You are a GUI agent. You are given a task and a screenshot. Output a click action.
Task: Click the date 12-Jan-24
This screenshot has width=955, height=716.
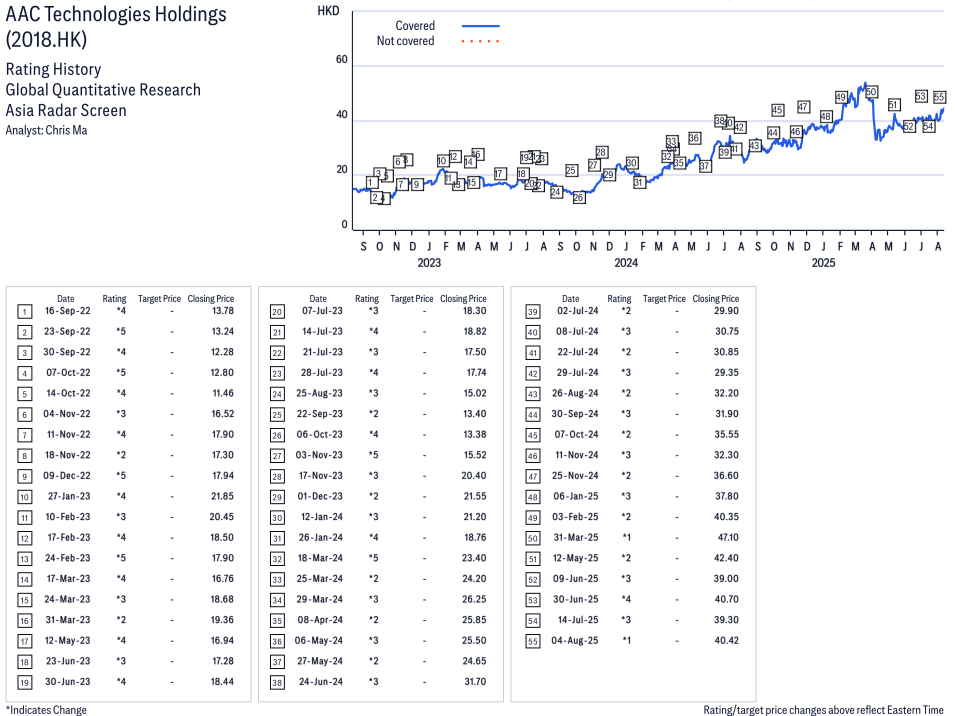(x=322, y=517)
